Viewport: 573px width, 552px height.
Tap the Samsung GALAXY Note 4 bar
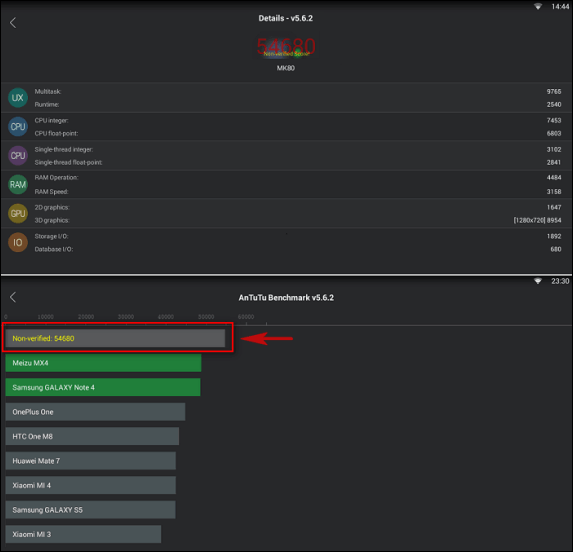tap(103, 387)
